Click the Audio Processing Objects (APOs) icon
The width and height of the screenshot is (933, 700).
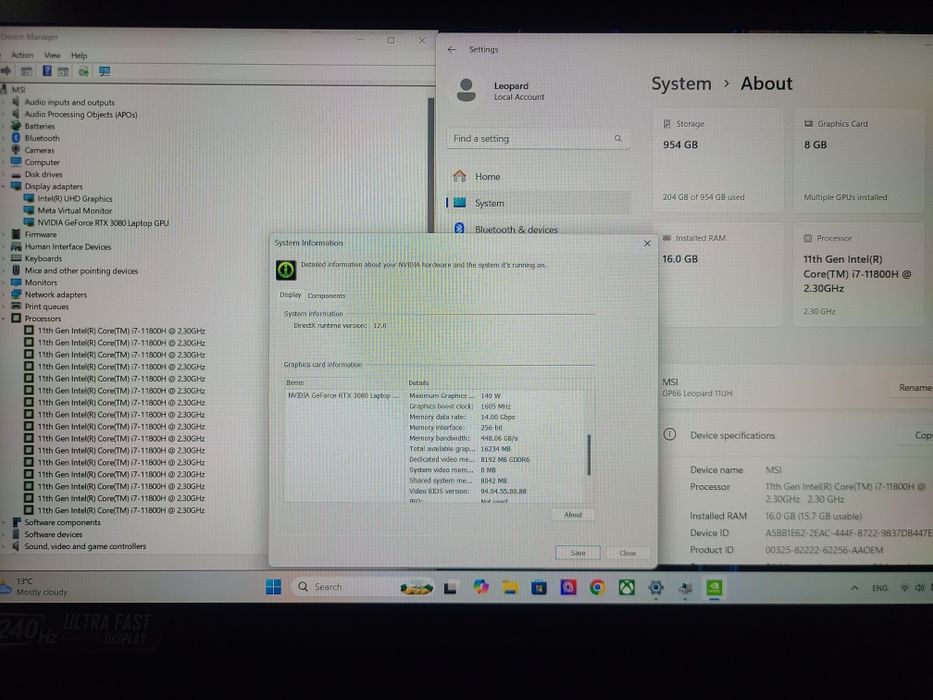[16, 114]
